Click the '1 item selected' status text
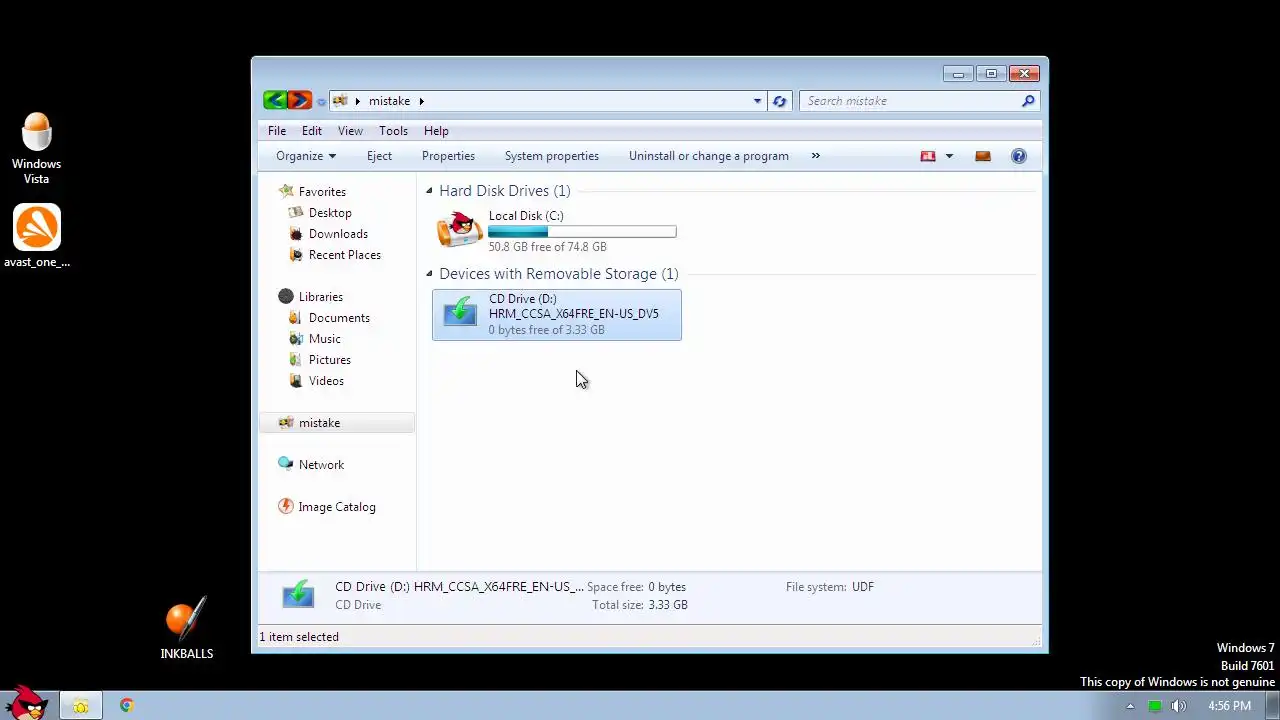The image size is (1280, 720). [x=299, y=637]
